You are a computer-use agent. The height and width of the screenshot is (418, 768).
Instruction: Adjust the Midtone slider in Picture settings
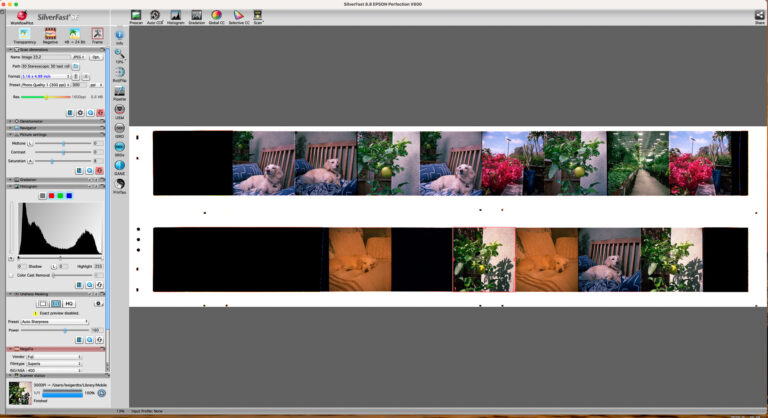pos(62,144)
